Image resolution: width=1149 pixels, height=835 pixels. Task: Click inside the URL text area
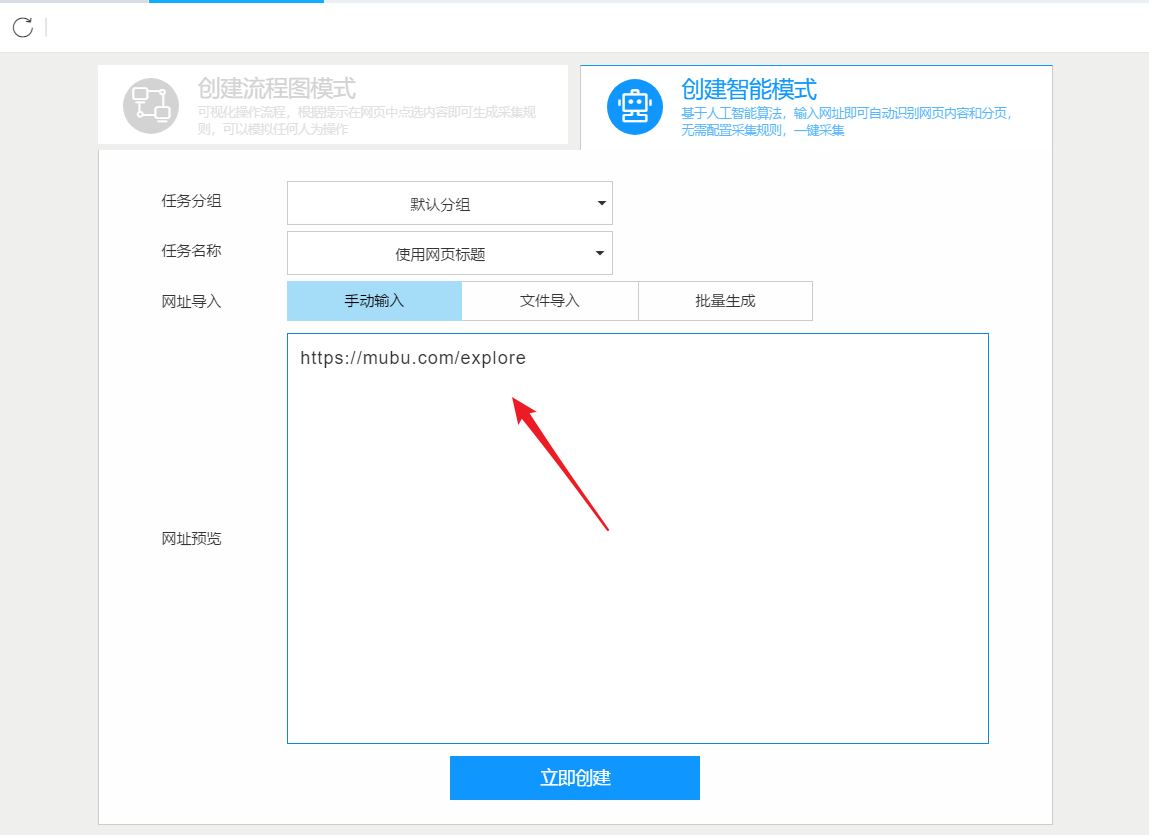coord(638,538)
